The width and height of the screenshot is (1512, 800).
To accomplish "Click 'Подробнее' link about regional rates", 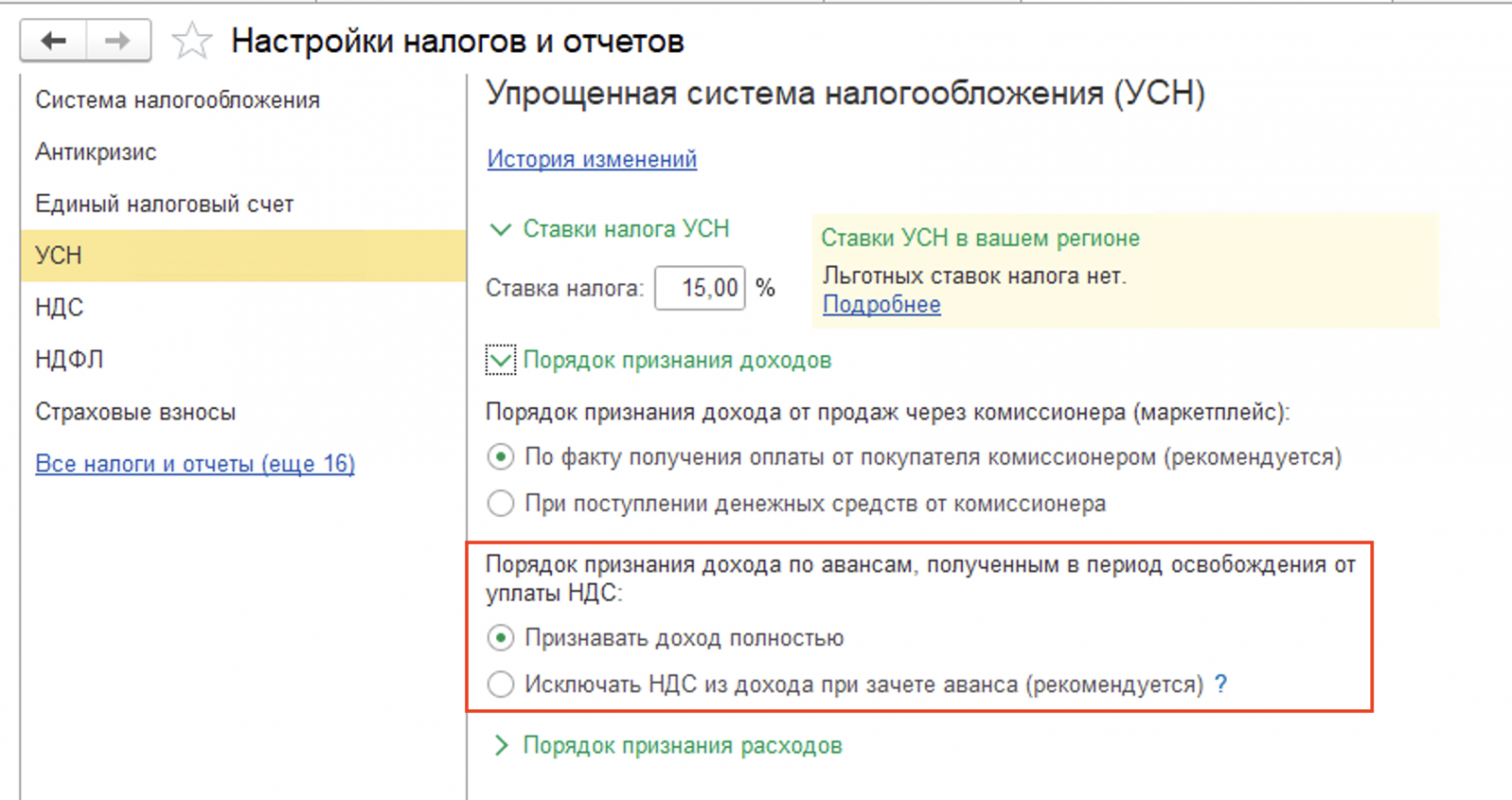I will coord(882,304).
